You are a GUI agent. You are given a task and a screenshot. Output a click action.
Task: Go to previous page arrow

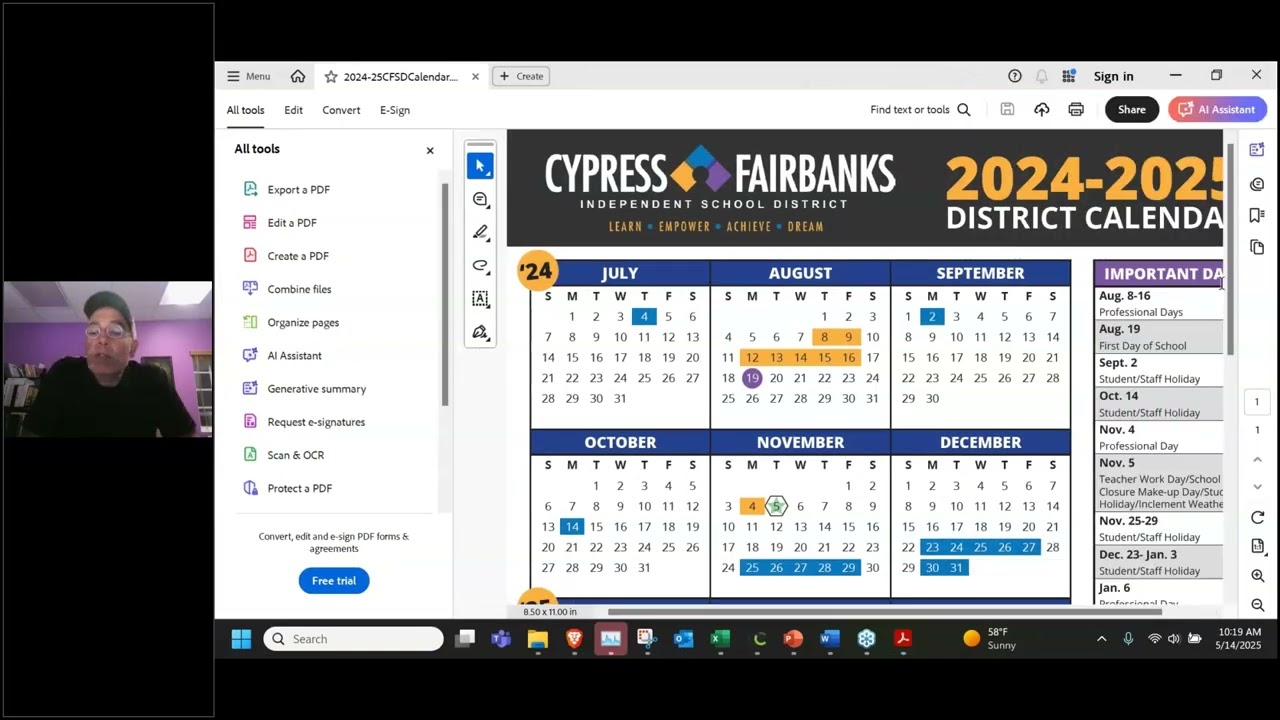point(1257,459)
